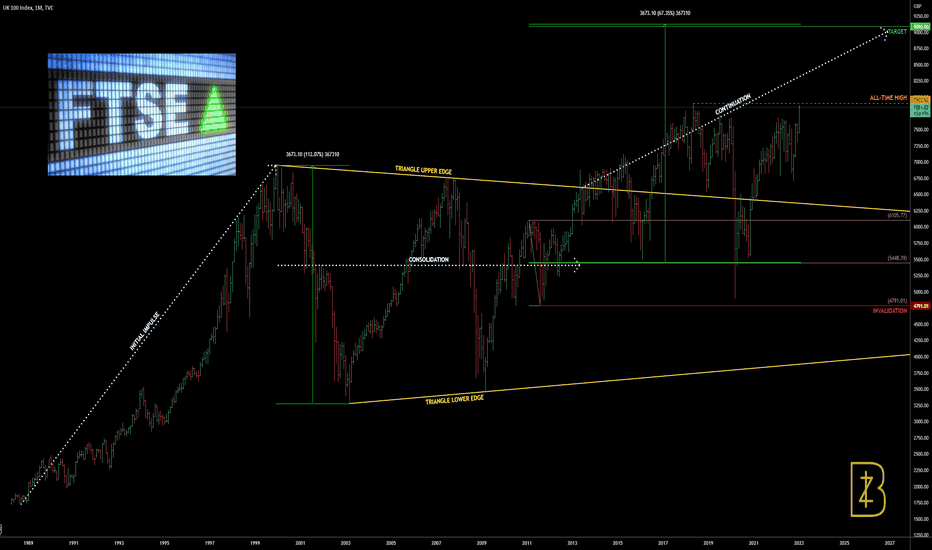This screenshot has width=932, height=550.
Task: Click 4000.00 on the price axis
Action: (921, 357)
